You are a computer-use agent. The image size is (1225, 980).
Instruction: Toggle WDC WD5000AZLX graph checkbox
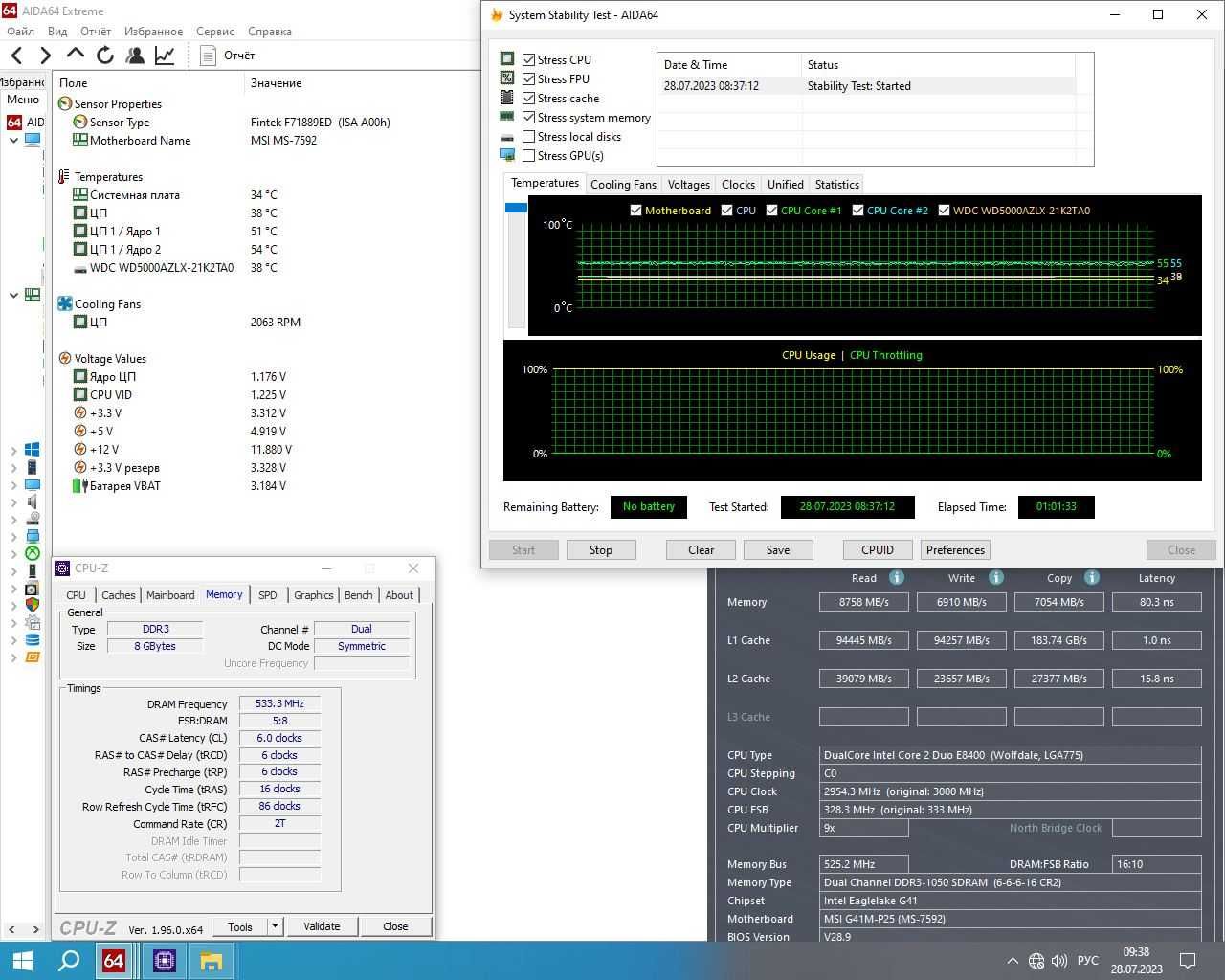click(944, 211)
